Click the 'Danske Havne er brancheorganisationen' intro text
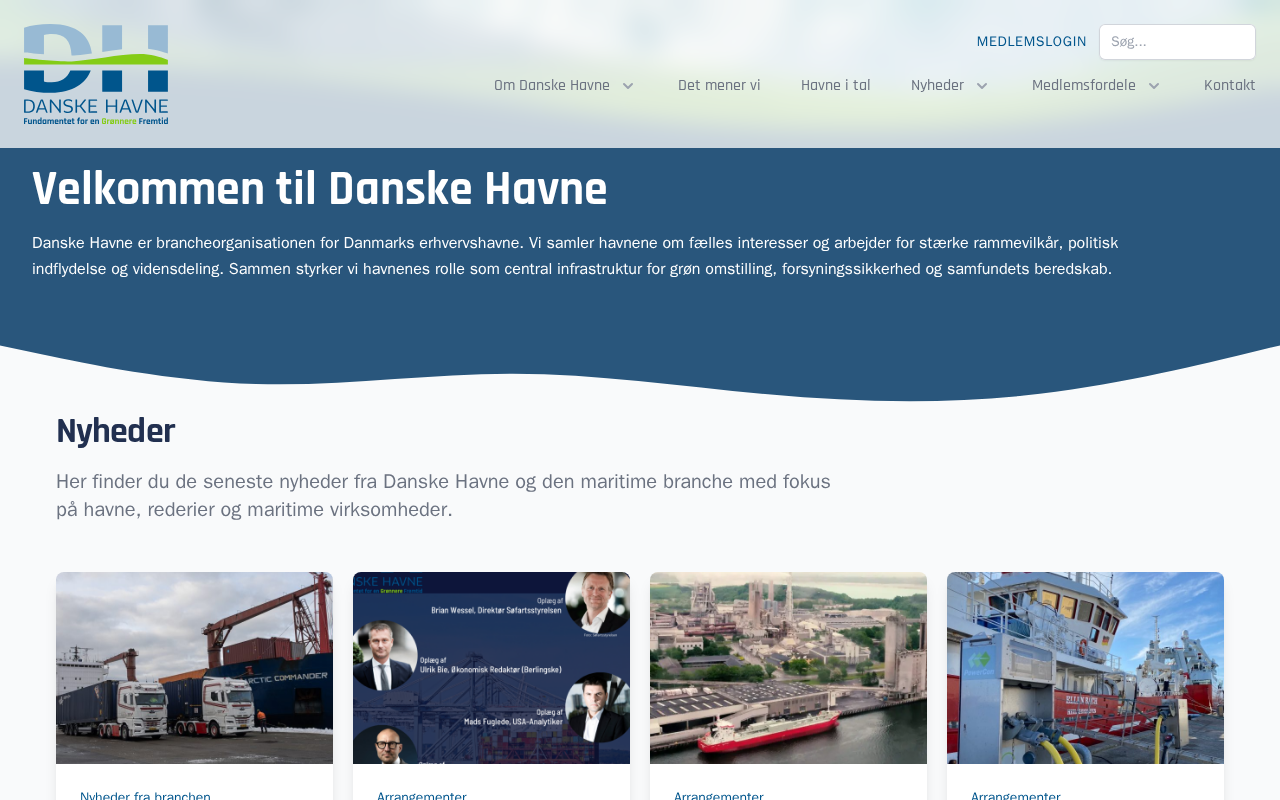Viewport: 1280px width, 800px height. [x=575, y=256]
